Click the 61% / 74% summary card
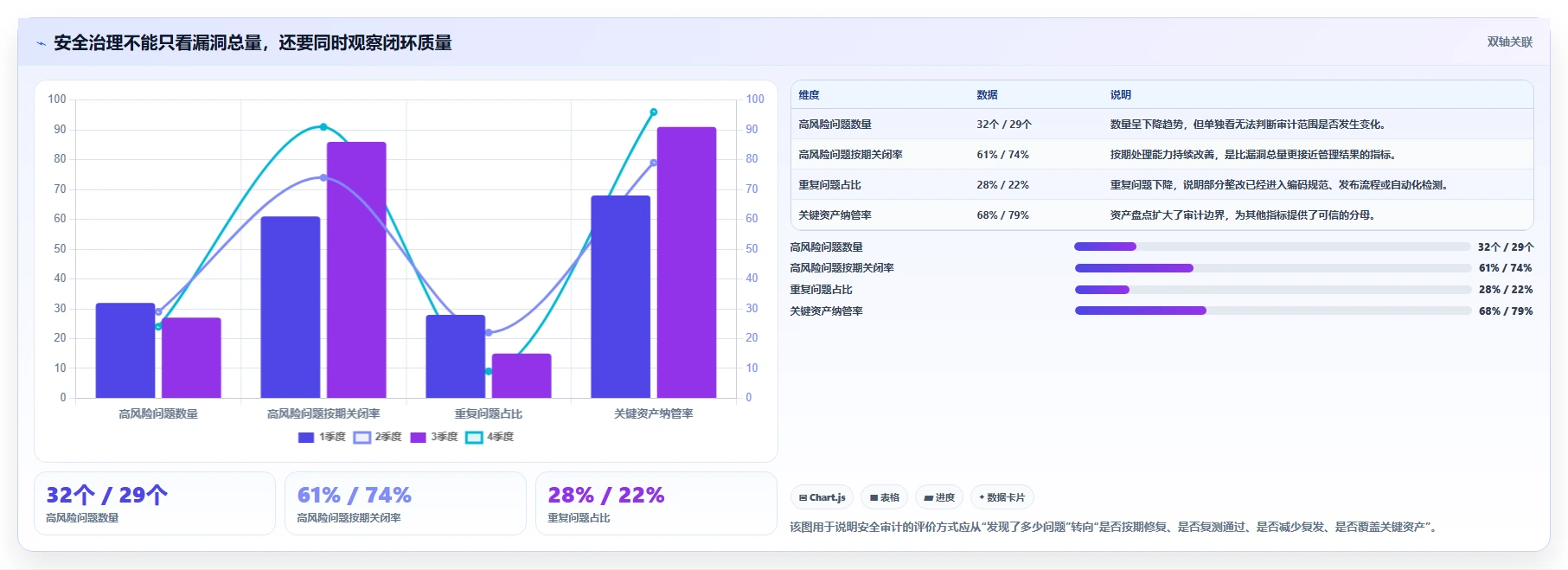The width and height of the screenshot is (1568, 570). [406, 503]
